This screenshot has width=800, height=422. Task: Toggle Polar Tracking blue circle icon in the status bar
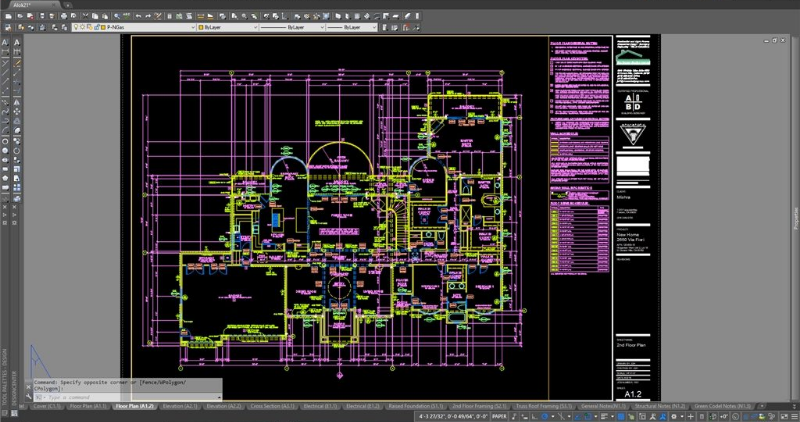click(544, 416)
